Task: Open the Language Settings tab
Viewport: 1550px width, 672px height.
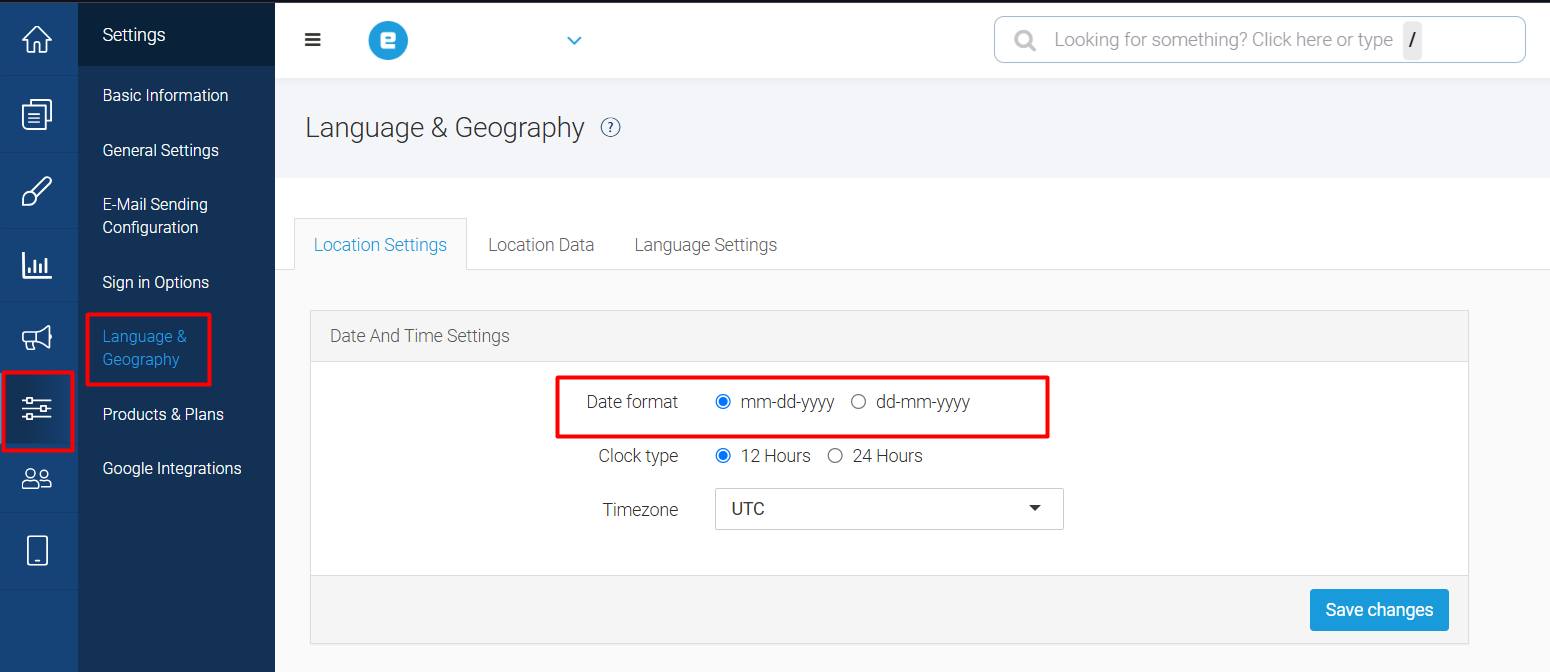Action: 705,245
